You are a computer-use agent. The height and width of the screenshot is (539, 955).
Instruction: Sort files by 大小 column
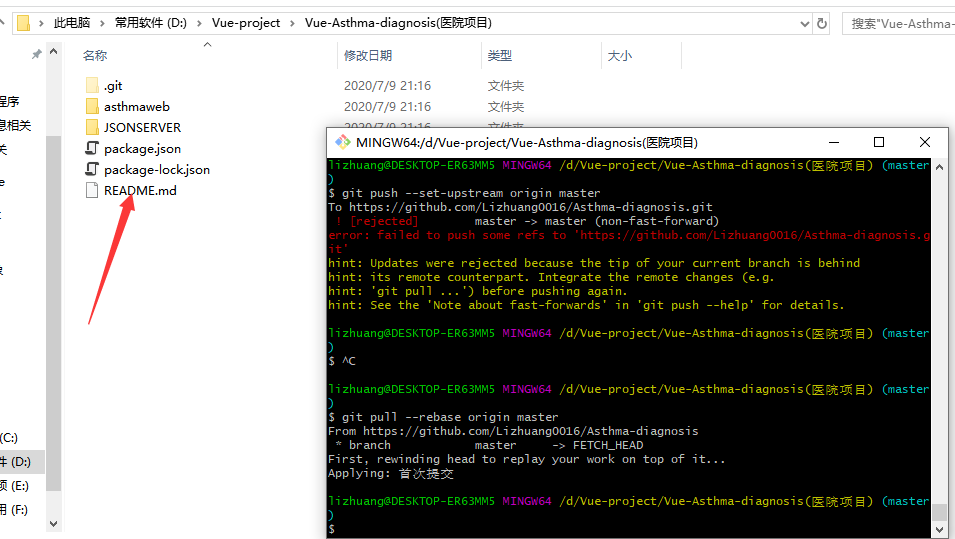(619, 55)
